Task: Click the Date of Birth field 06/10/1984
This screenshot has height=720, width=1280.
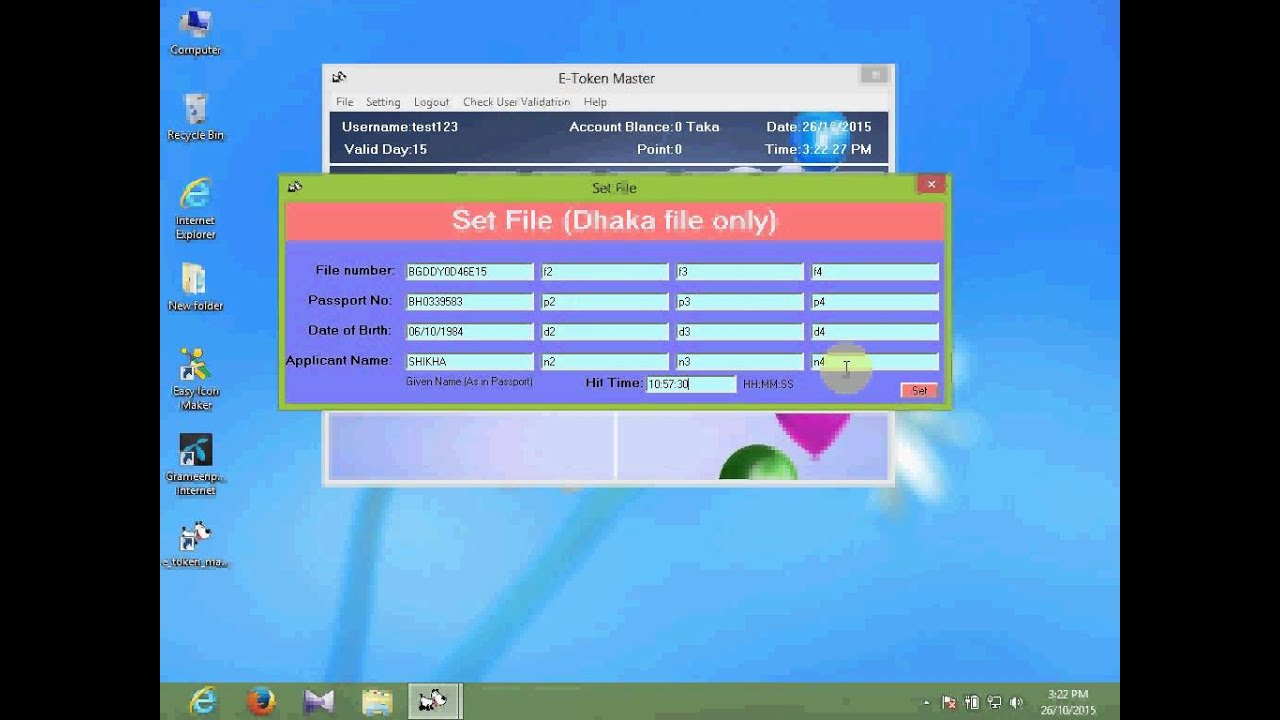Action: click(469, 331)
